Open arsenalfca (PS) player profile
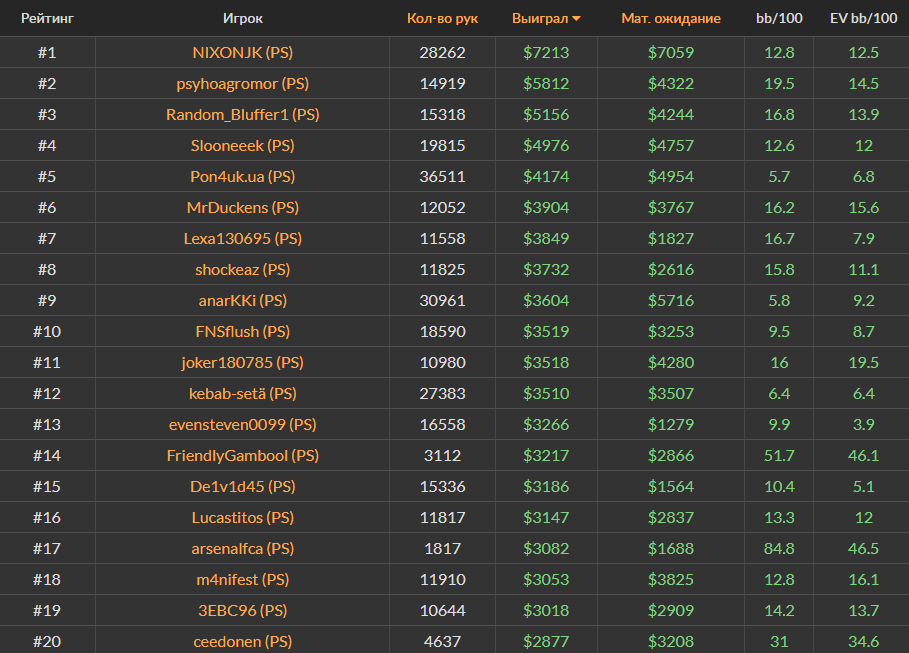The width and height of the screenshot is (909, 653). click(243, 548)
